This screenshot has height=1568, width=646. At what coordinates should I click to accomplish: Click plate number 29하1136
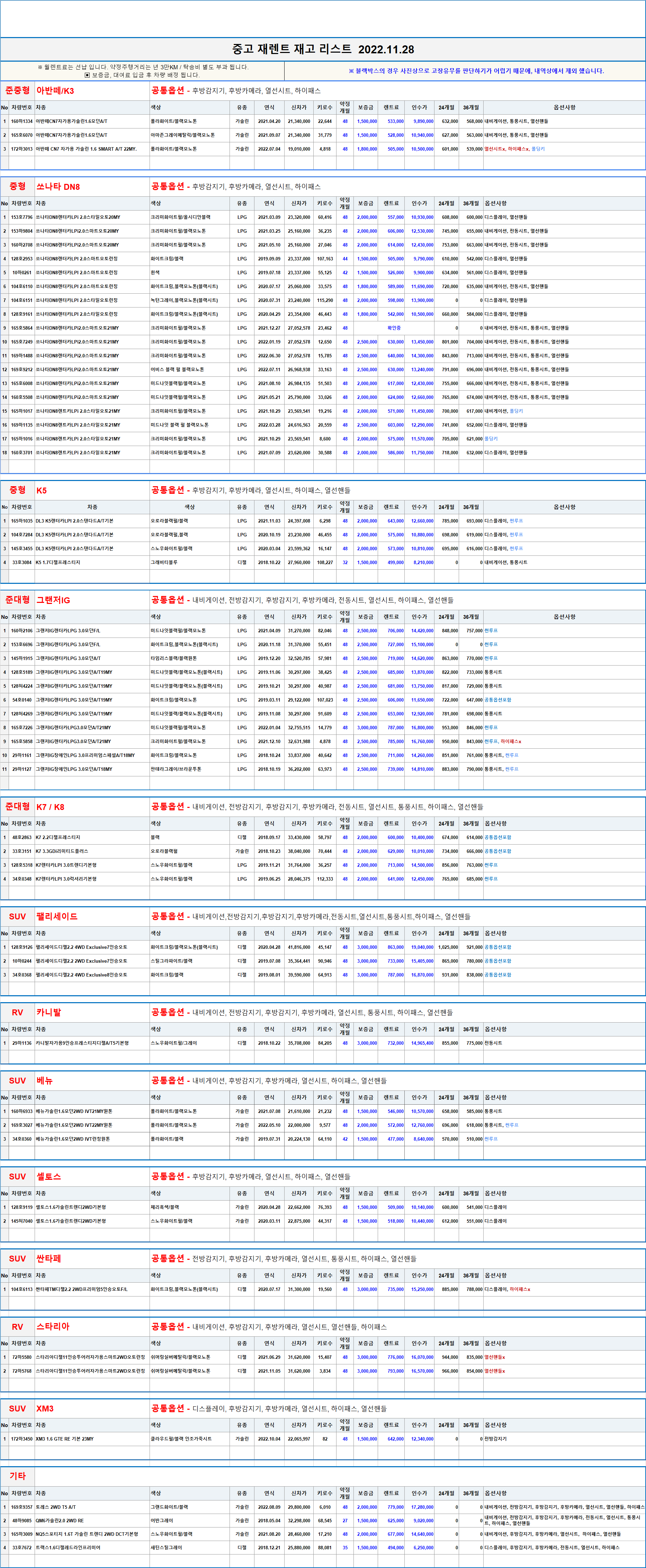22,1043
